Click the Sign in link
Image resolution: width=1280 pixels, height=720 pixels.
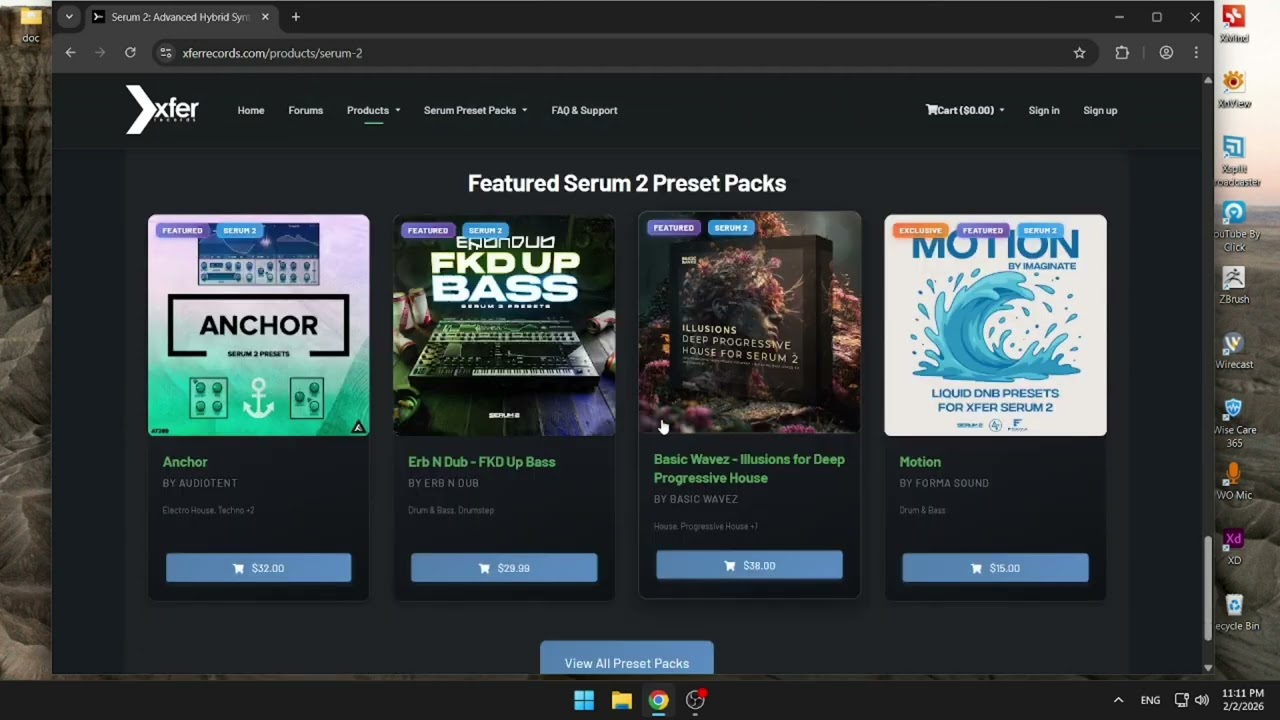click(1043, 110)
